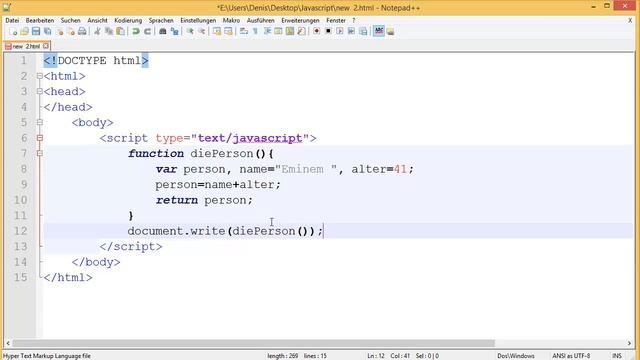Toggle show all characters pilcrow icon
This screenshot has height=360, width=640.
[255, 31]
